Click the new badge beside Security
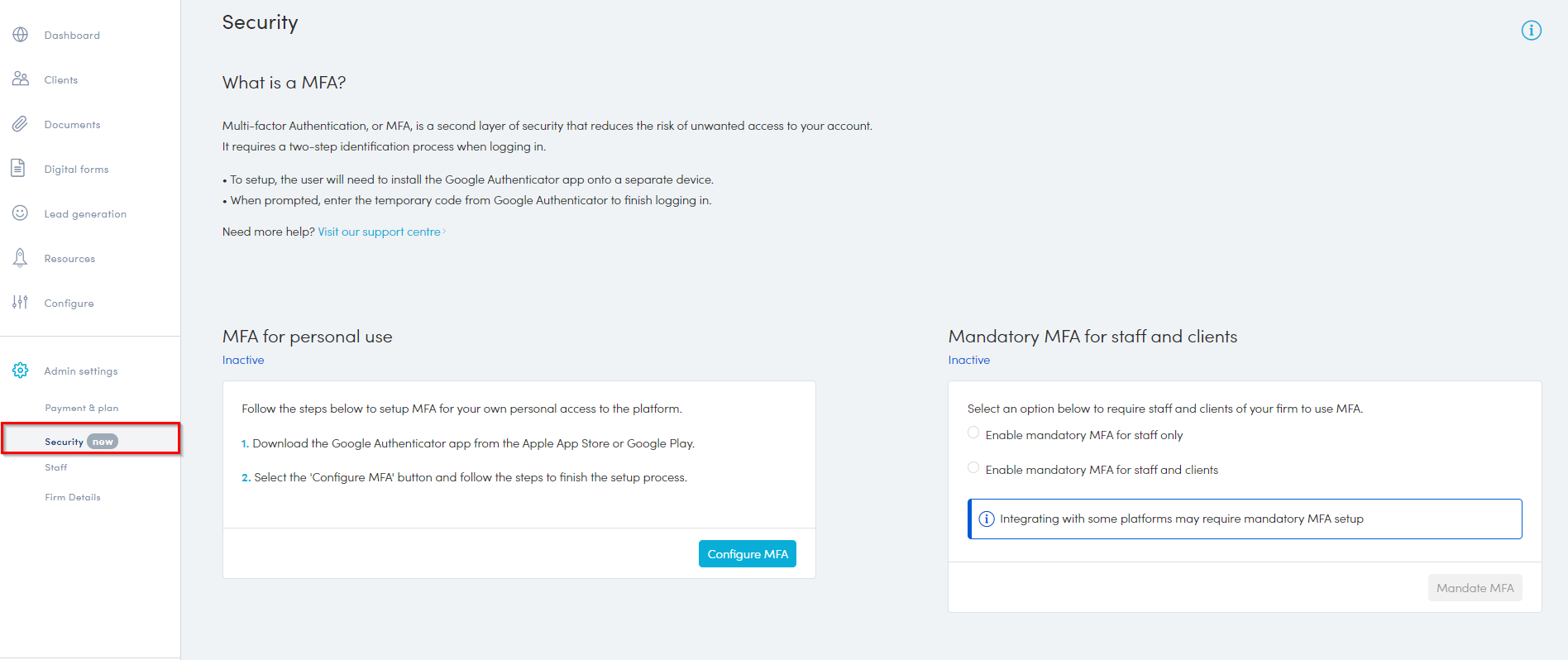 [103, 442]
